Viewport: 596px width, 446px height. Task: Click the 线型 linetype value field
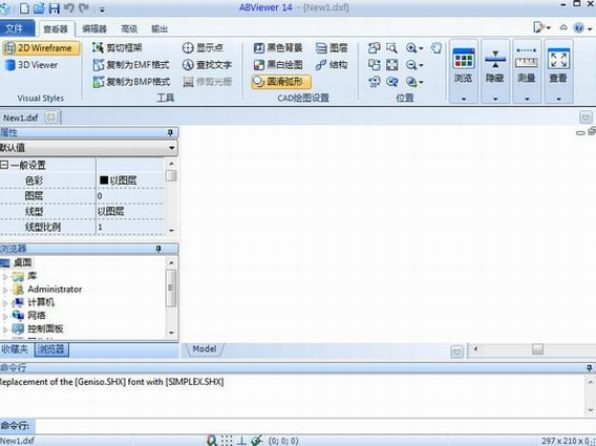click(x=131, y=211)
